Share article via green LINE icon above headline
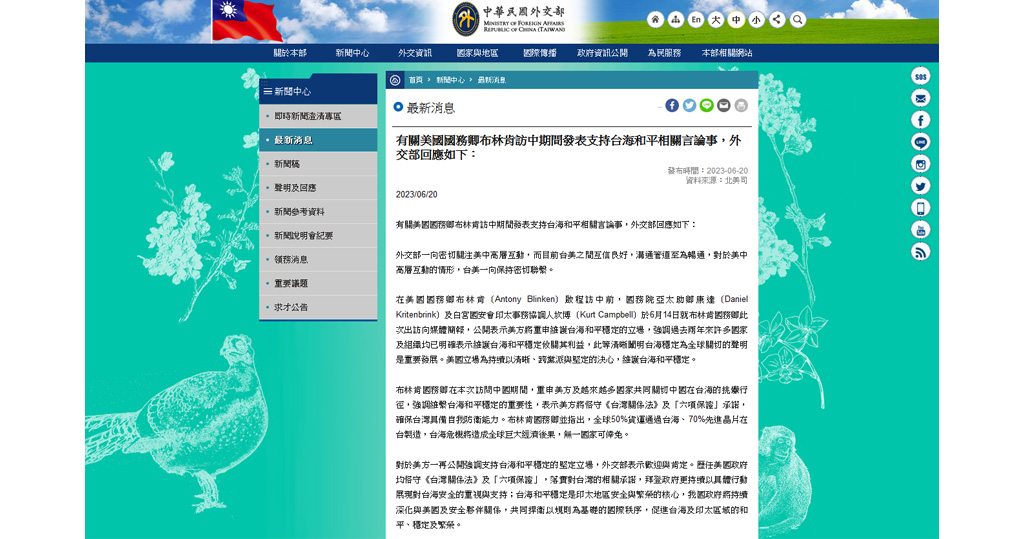The height and width of the screenshot is (539, 1024). point(707,105)
